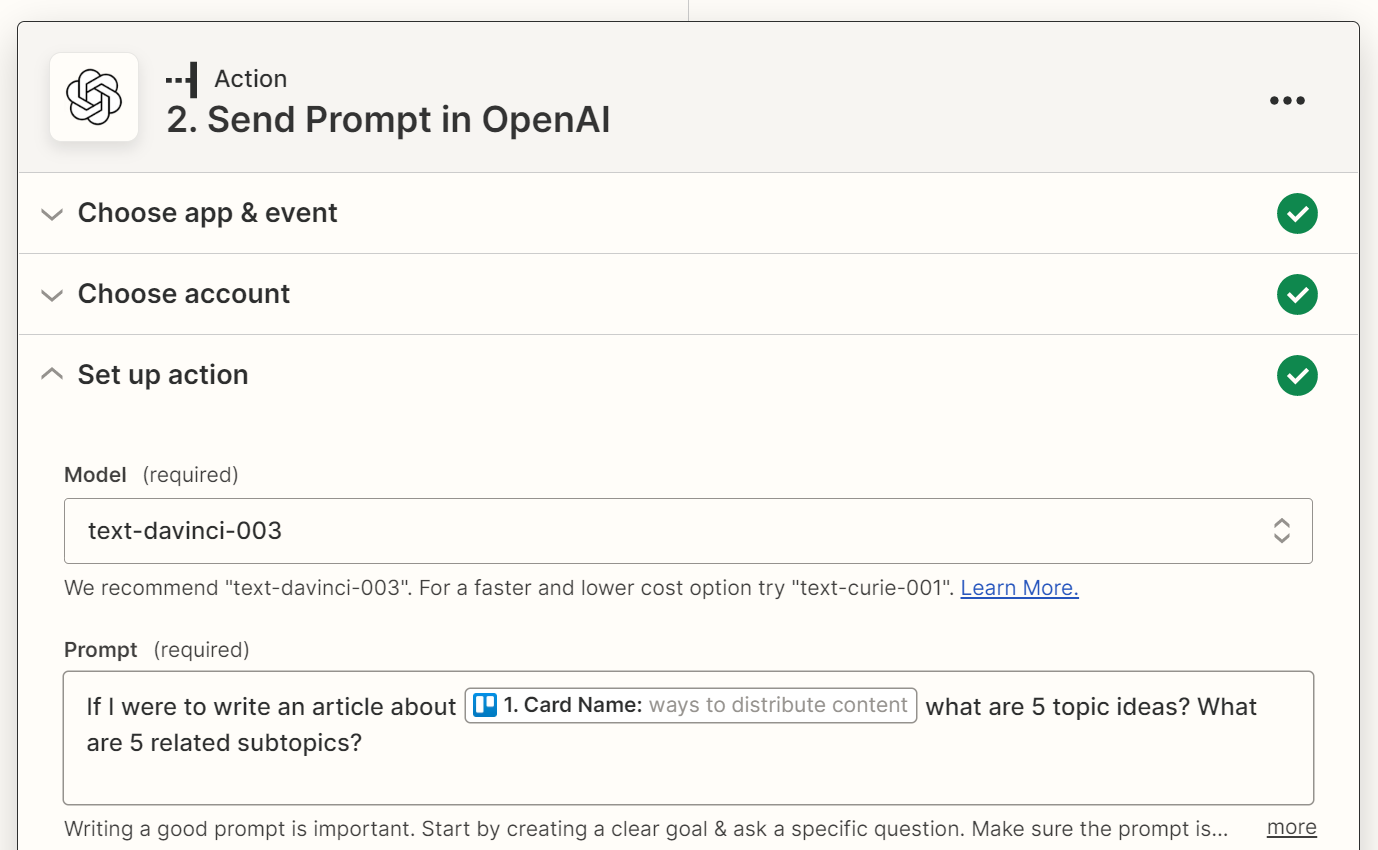Click the "2. Send Prompt in OpenAI" title
1378x850 pixels.
pos(388,120)
